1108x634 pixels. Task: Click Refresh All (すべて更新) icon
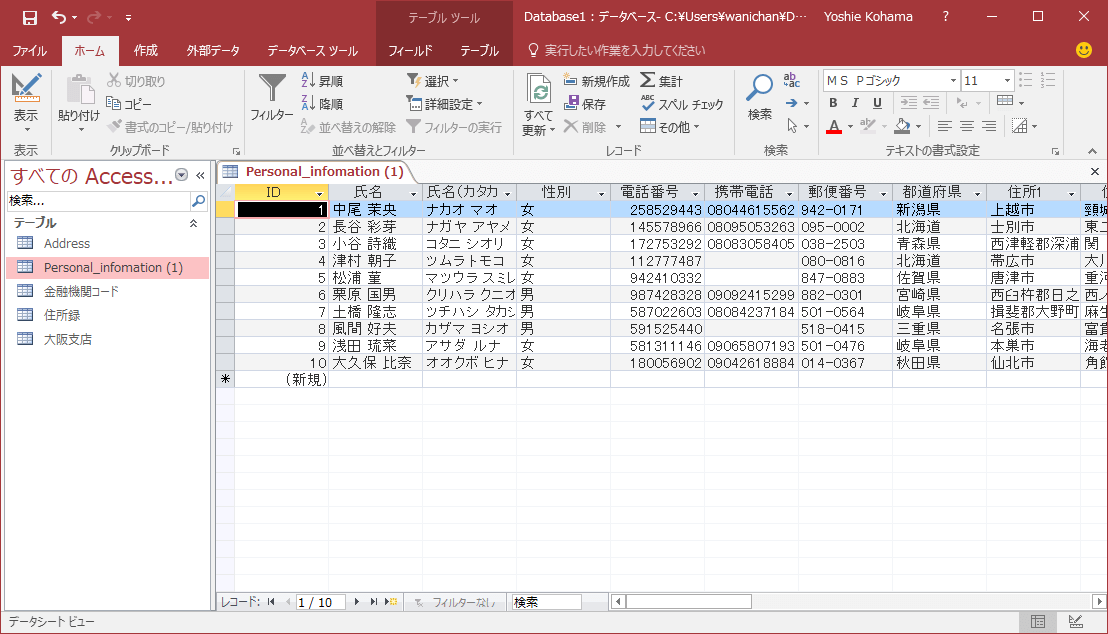click(x=538, y=90)
